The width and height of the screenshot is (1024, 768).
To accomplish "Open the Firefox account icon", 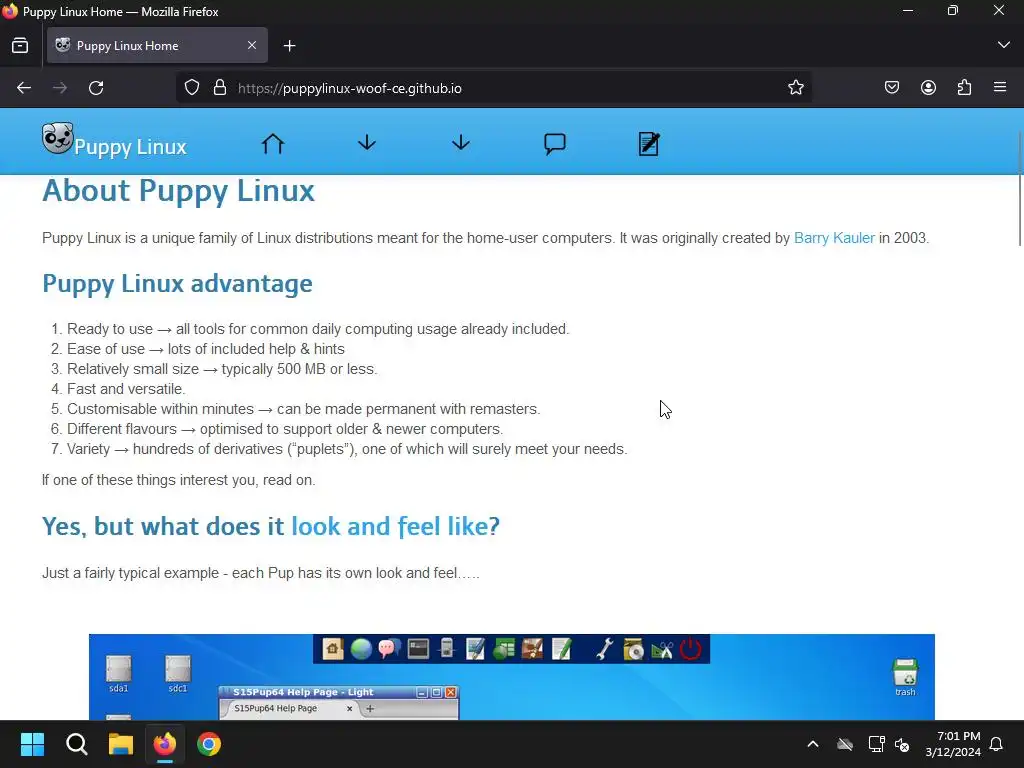I will click(x=928, y=88).
